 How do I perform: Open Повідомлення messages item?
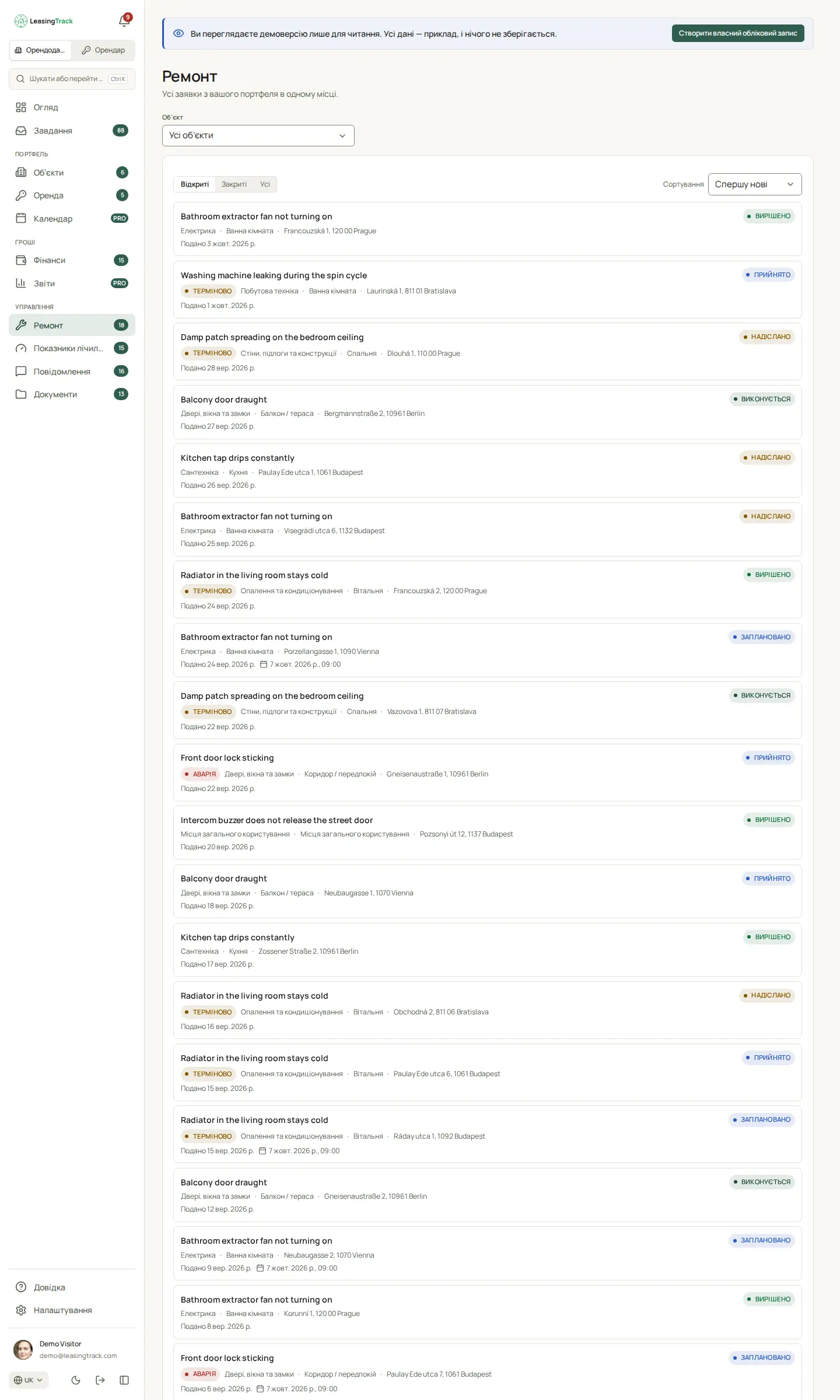point(72,372)
